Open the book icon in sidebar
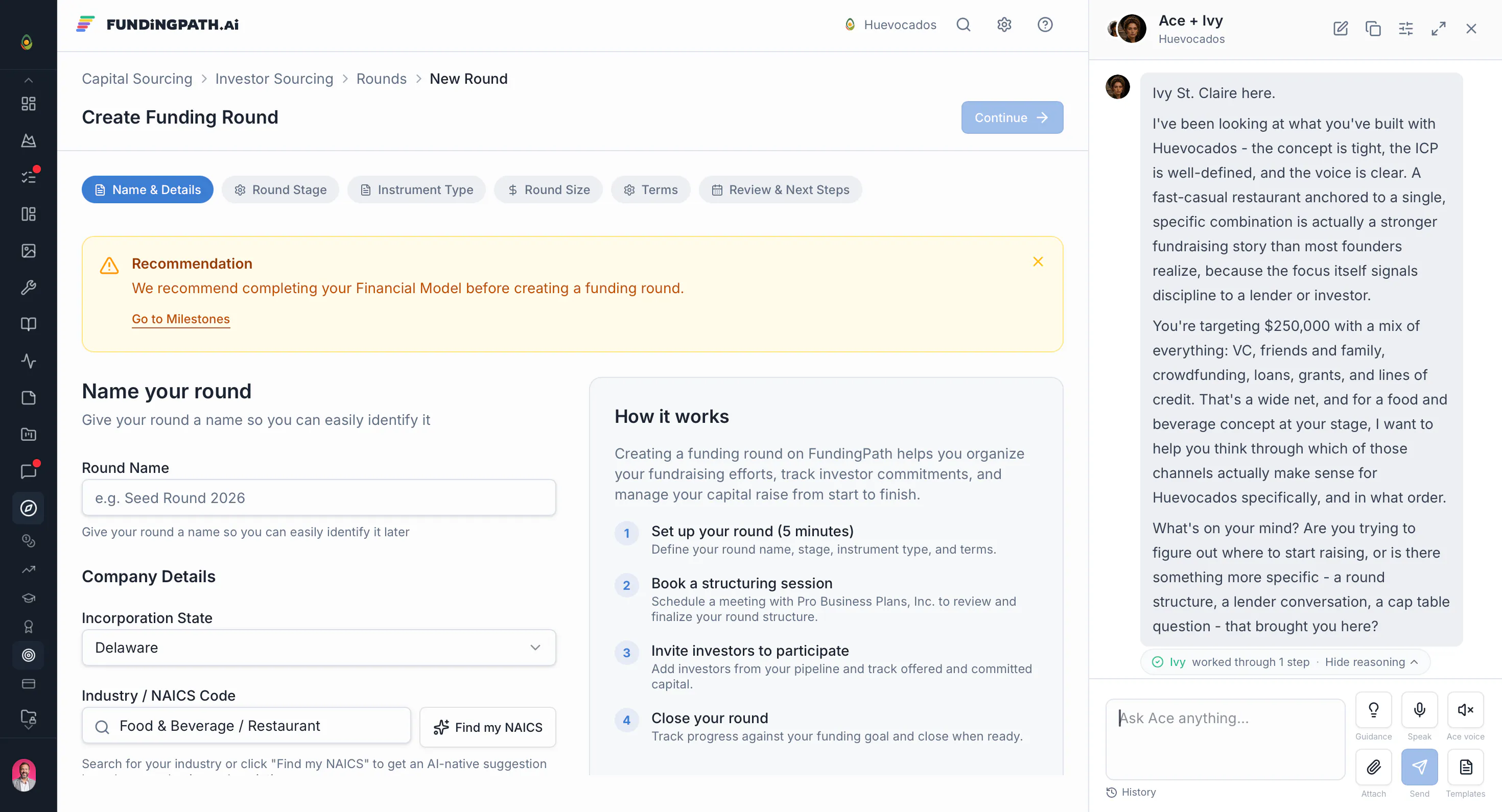Viewport: 1502px width, 812px height. point(28,324)
